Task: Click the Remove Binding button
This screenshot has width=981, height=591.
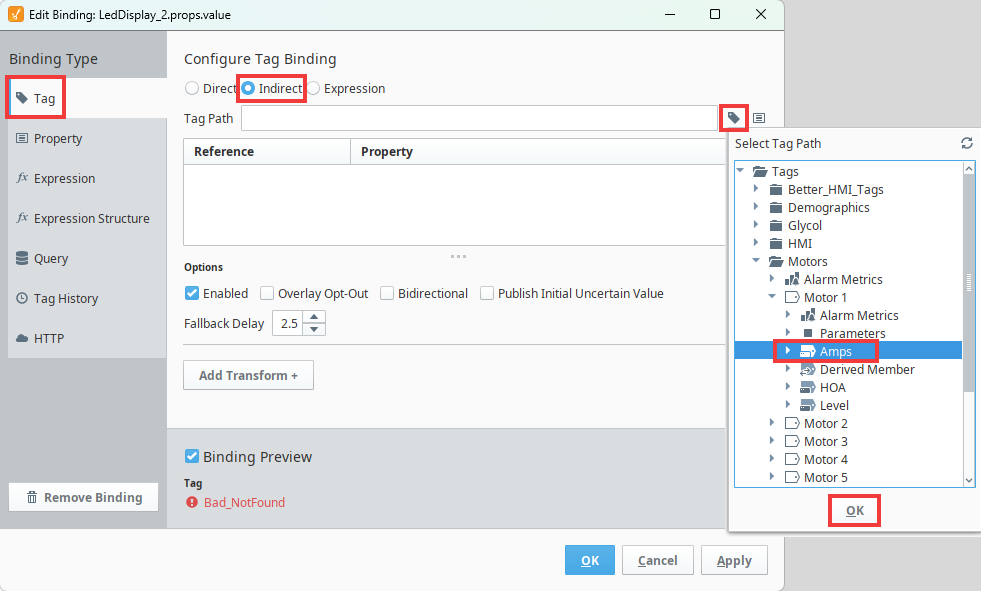Action: pos(83,497)
